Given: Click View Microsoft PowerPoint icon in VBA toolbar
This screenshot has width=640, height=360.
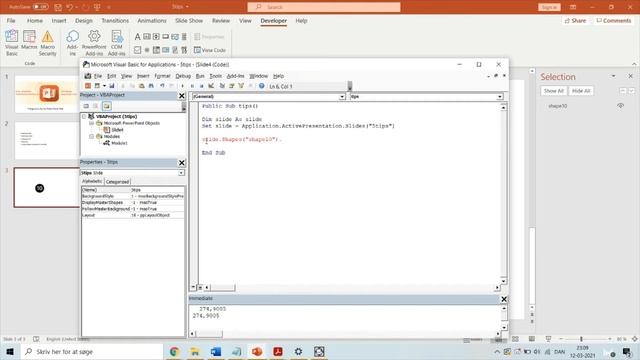Looking at the screenshot, I should click(x=88, y=86).
